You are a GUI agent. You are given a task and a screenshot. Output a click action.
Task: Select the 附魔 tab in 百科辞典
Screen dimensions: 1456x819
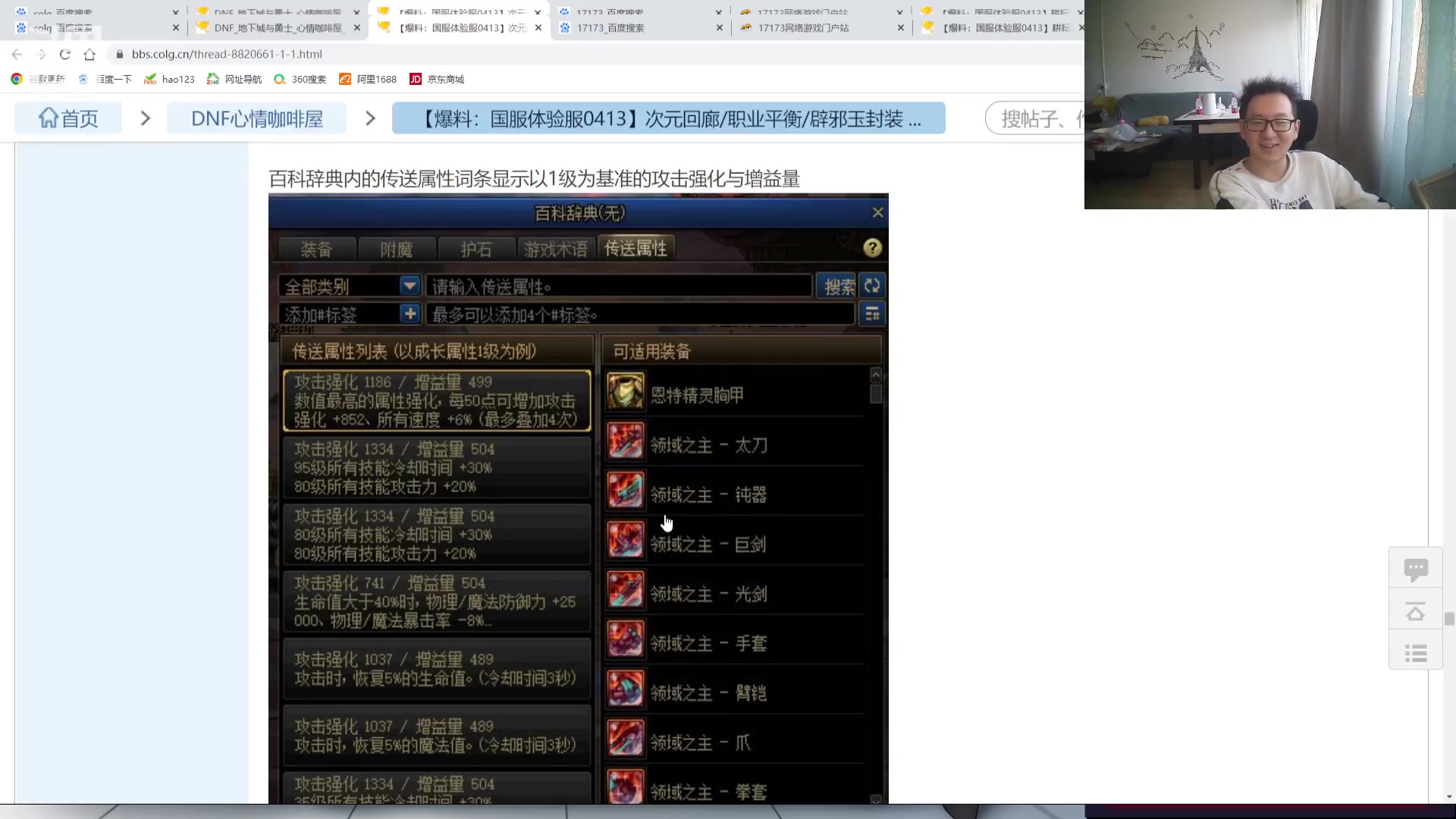click(396, 249)
